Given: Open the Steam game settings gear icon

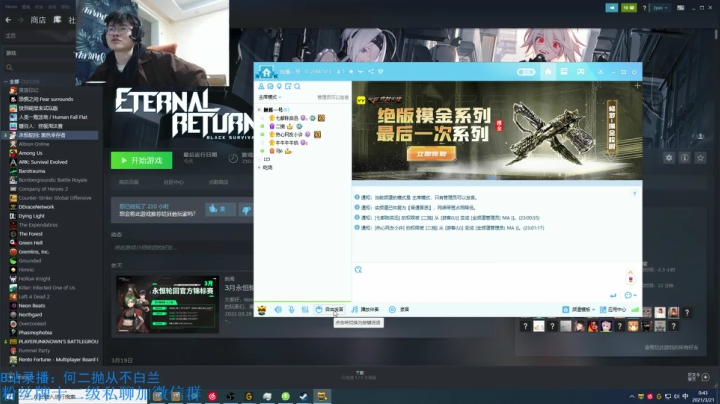Looking at the screenshot, I should point(669,158).
